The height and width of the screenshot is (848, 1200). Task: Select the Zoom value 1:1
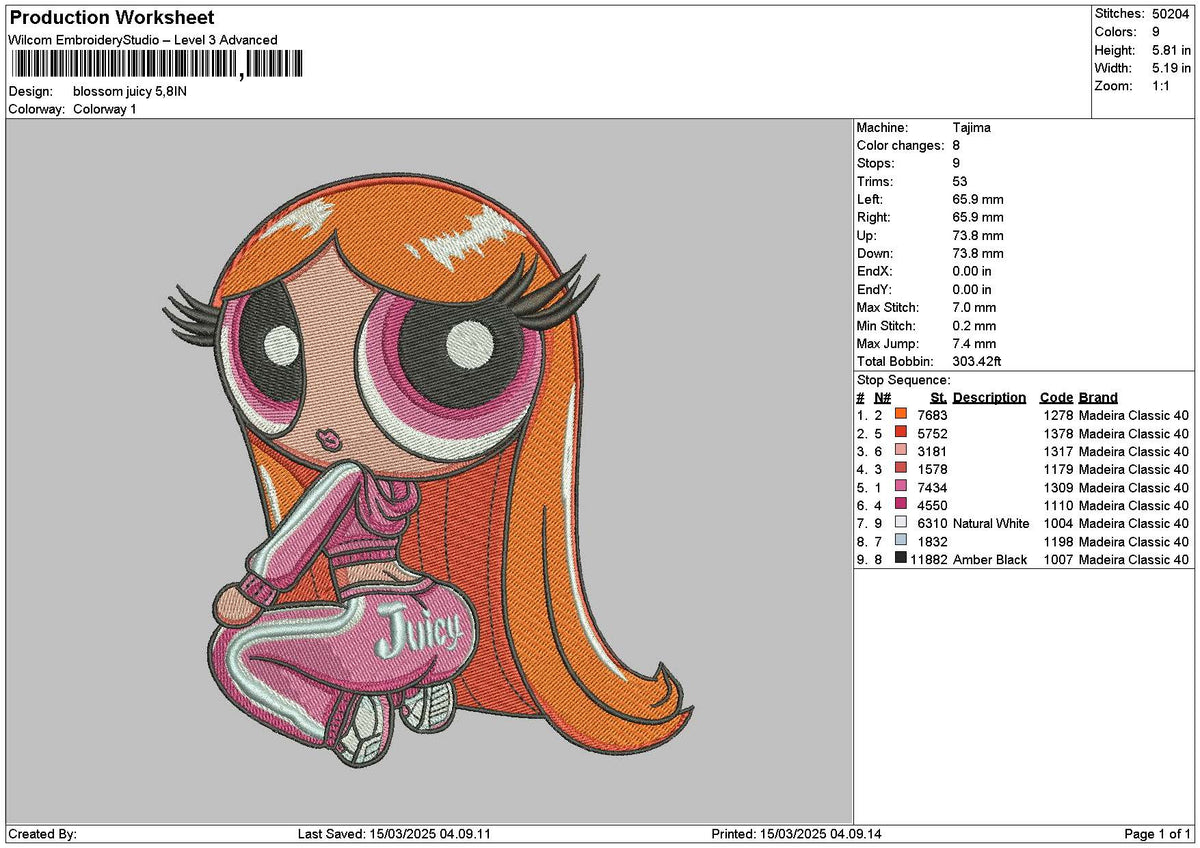click(x=1163, y=86)
